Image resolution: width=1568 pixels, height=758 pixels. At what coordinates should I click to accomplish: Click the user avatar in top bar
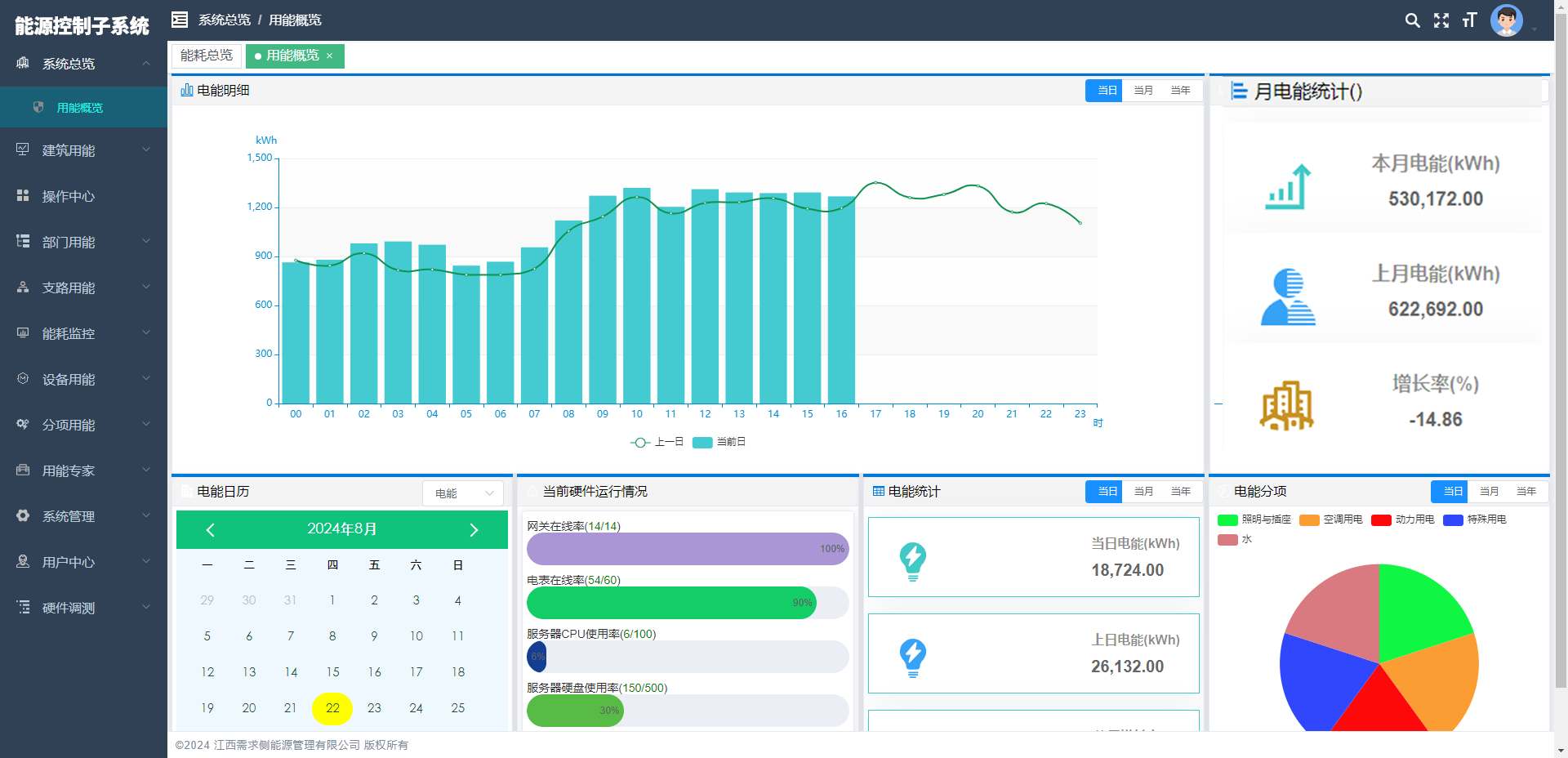click(x=1506, y=20)
